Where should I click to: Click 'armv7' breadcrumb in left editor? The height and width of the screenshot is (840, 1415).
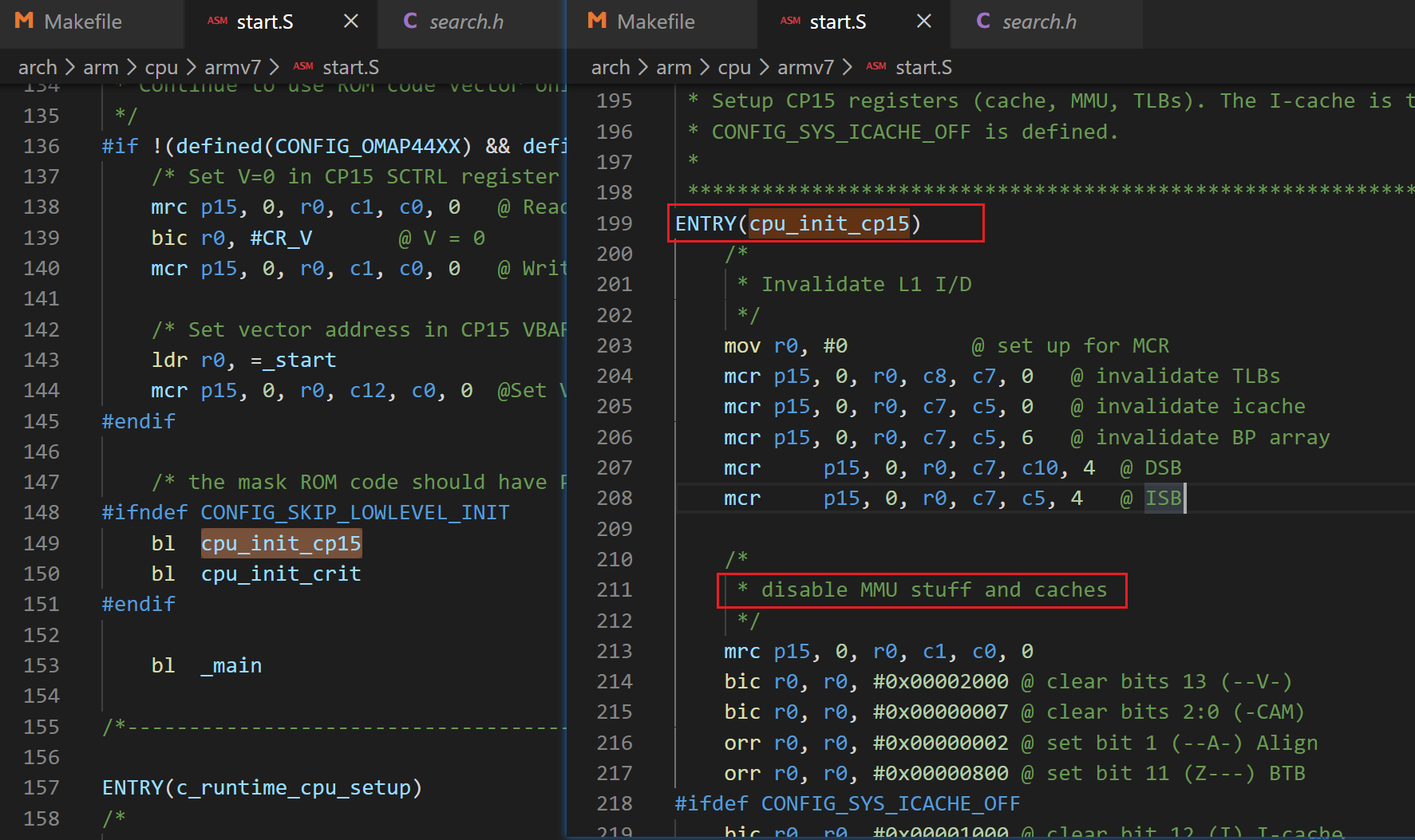tap(232, 68)
